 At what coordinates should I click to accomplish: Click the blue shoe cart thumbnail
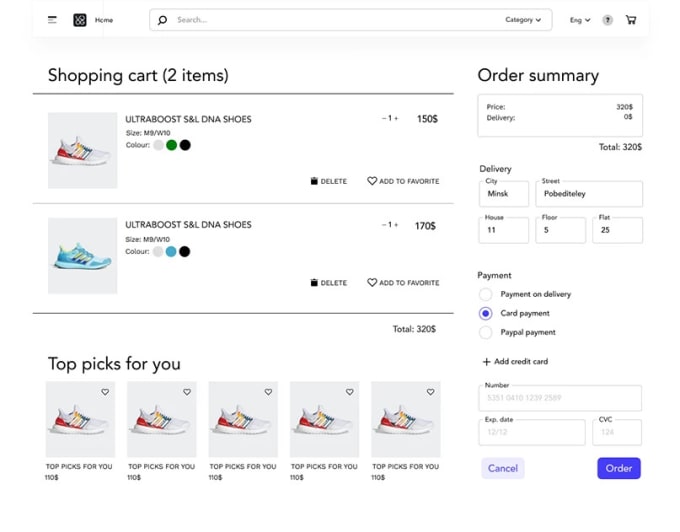tap(82, 256)
